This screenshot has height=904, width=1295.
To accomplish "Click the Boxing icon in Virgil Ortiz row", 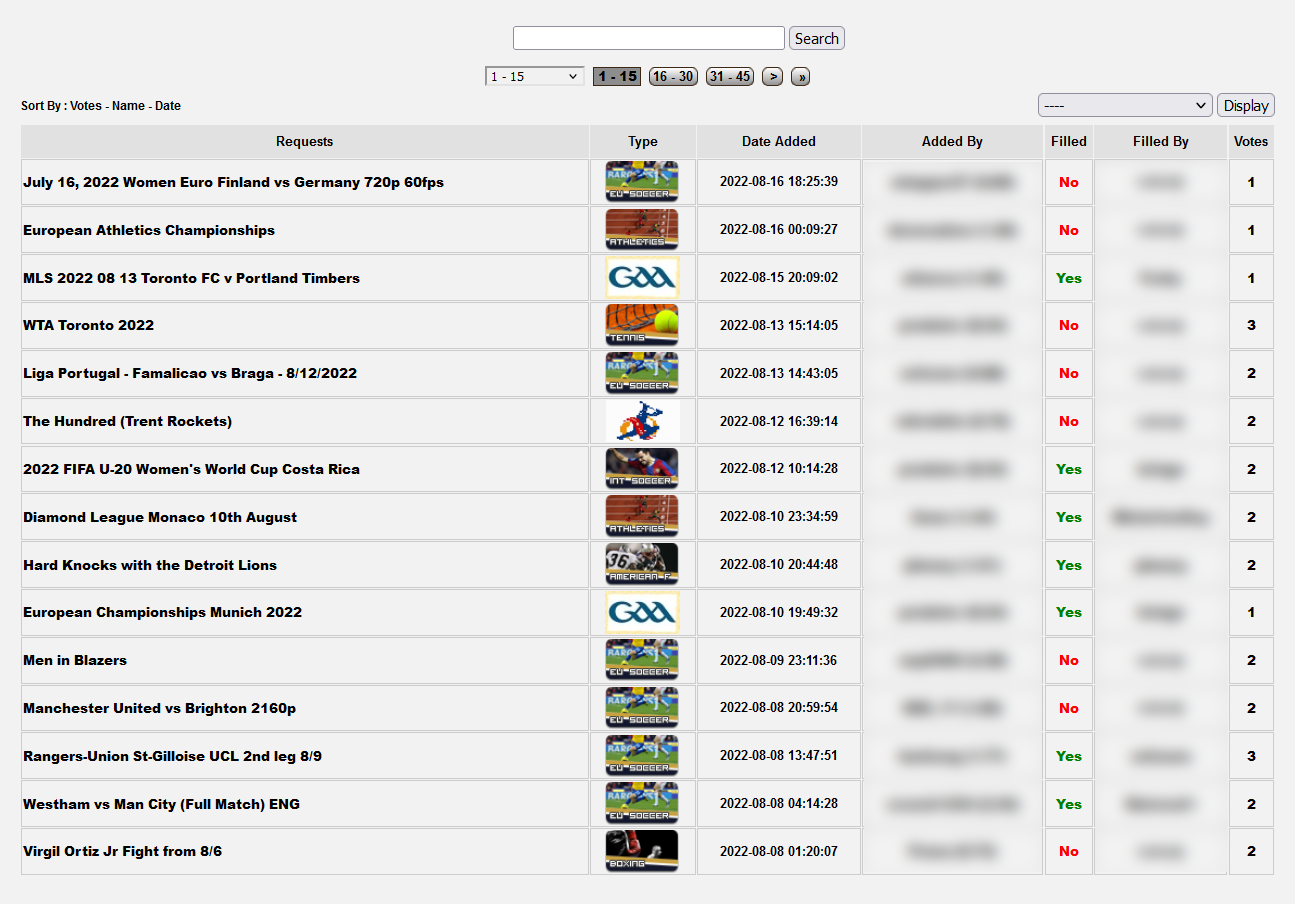I will pos(642,851).
